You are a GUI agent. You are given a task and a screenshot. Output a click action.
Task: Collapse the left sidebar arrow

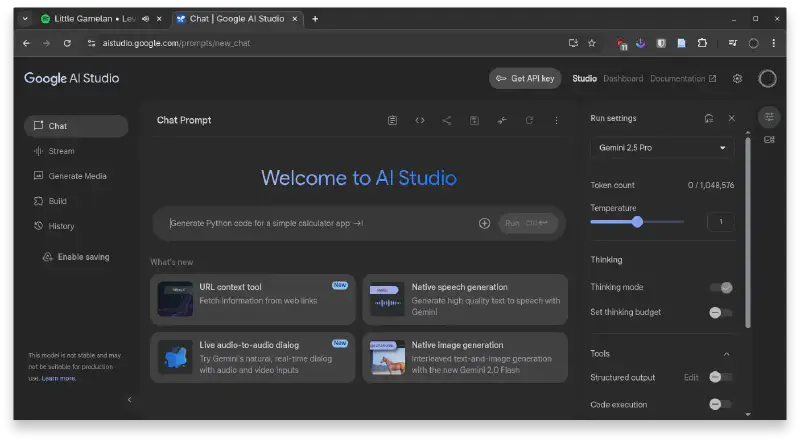[x=129, y=400]
